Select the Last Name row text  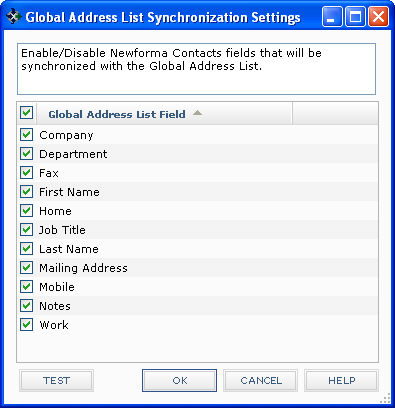(x=69, y=249)
